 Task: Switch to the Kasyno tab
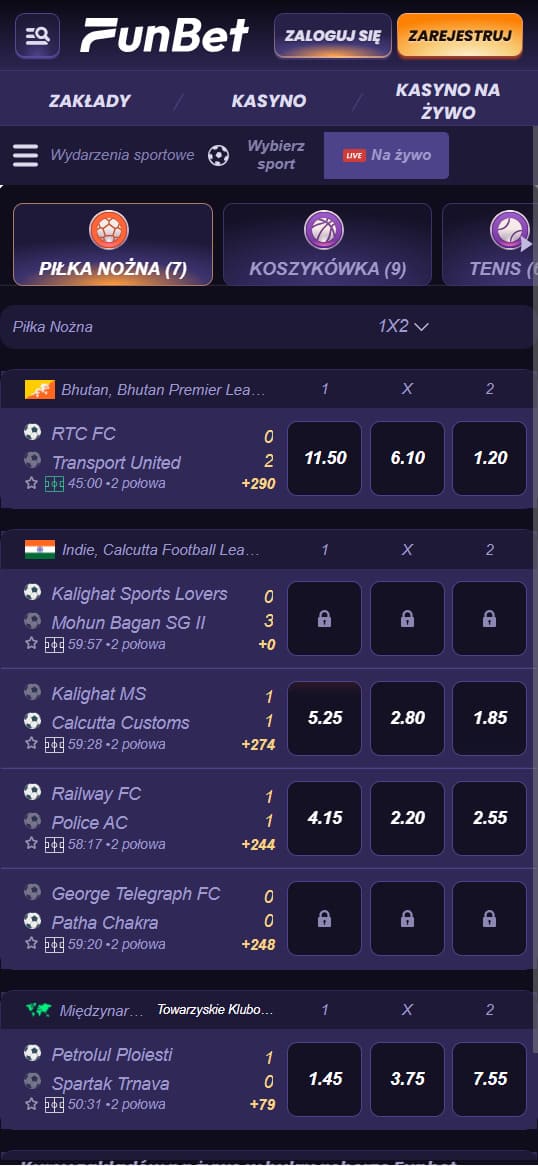point(269,101)
